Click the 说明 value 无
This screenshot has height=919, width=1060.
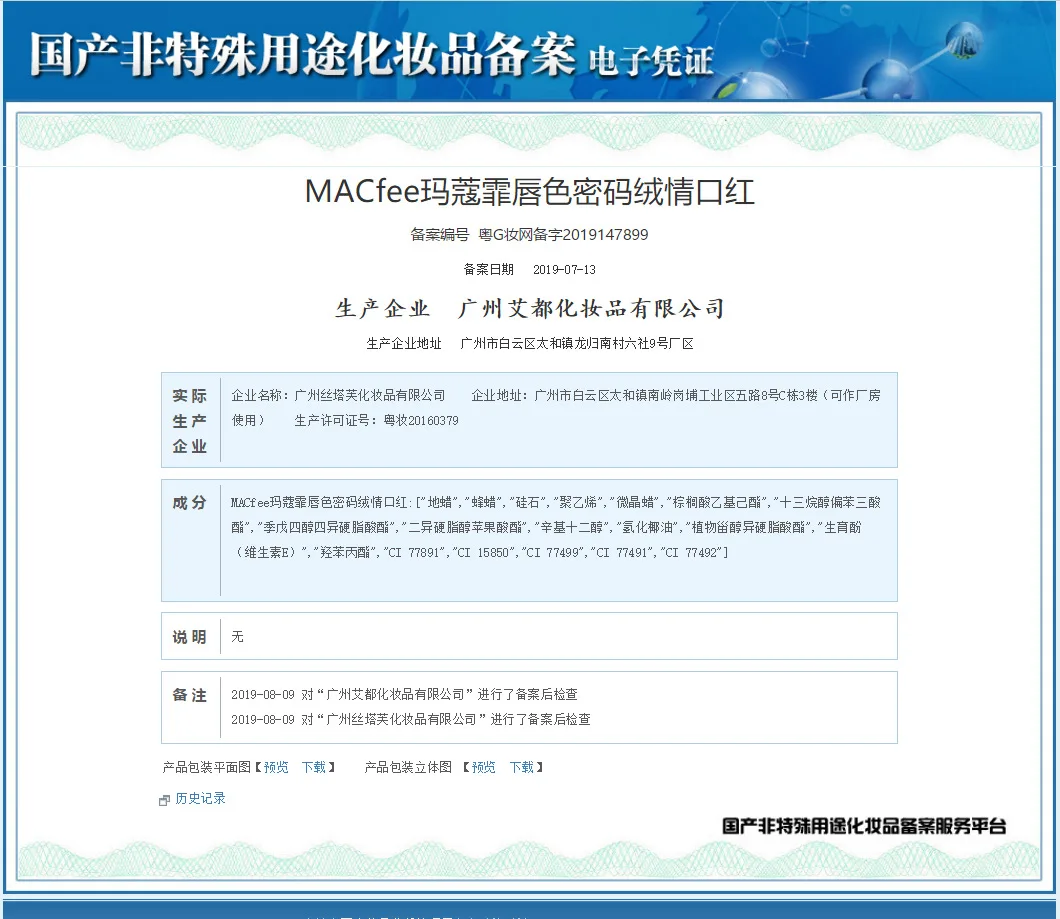click(237, 636)
